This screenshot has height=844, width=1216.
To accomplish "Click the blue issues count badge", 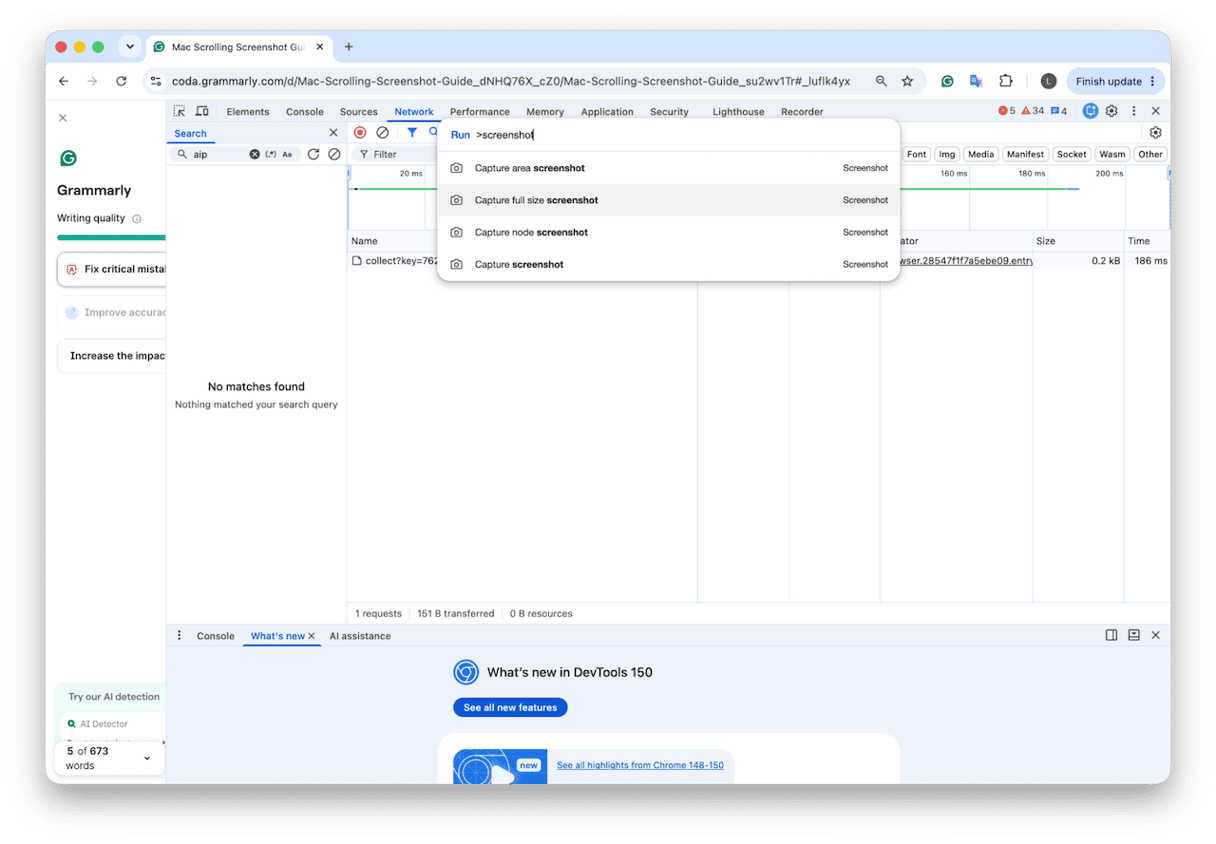I will coord(1059,111).
